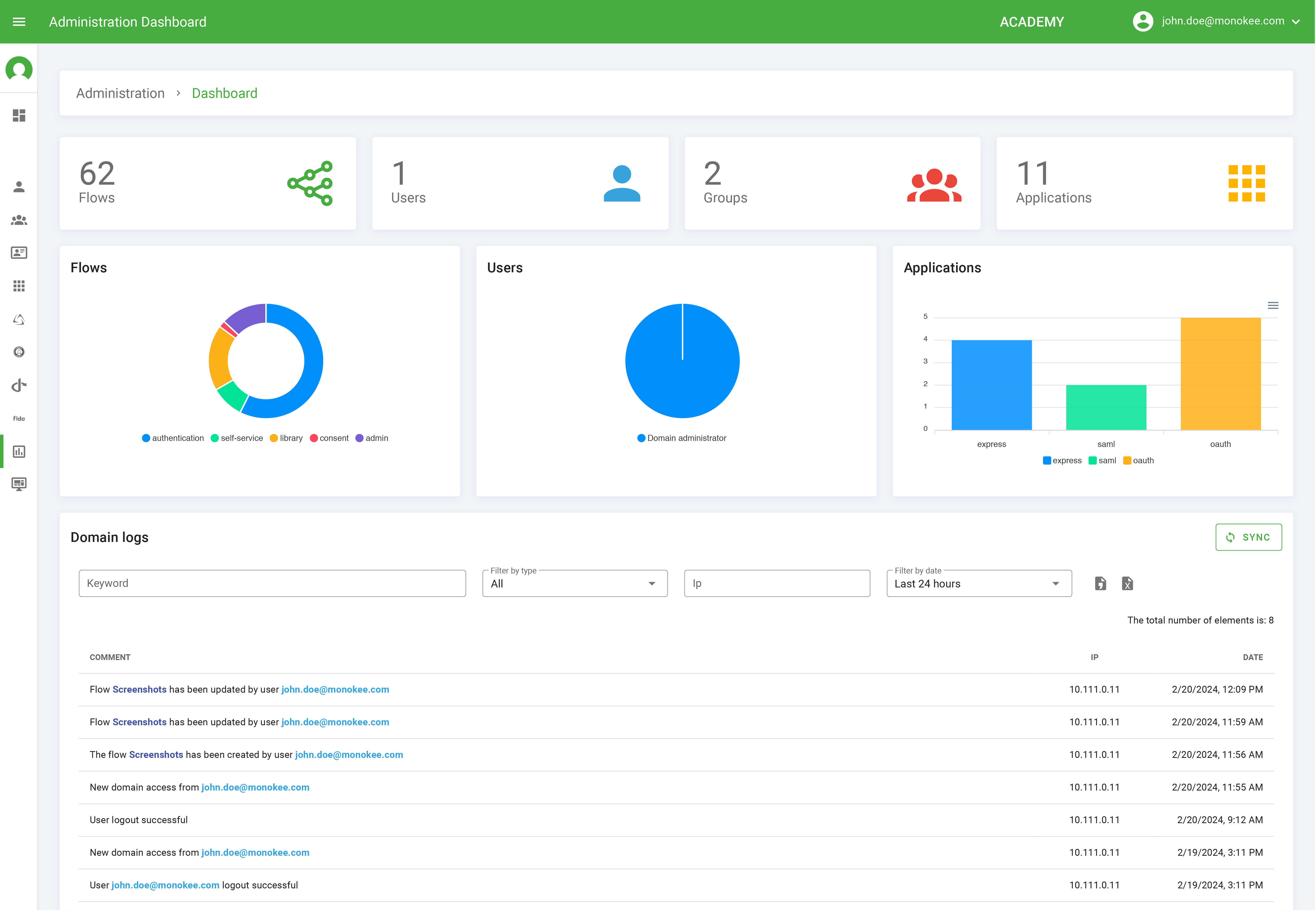The width and height of the screenshot is (1316, 911).
Task: Open the fido sidebar icon
Action: (x=19, y=418)
